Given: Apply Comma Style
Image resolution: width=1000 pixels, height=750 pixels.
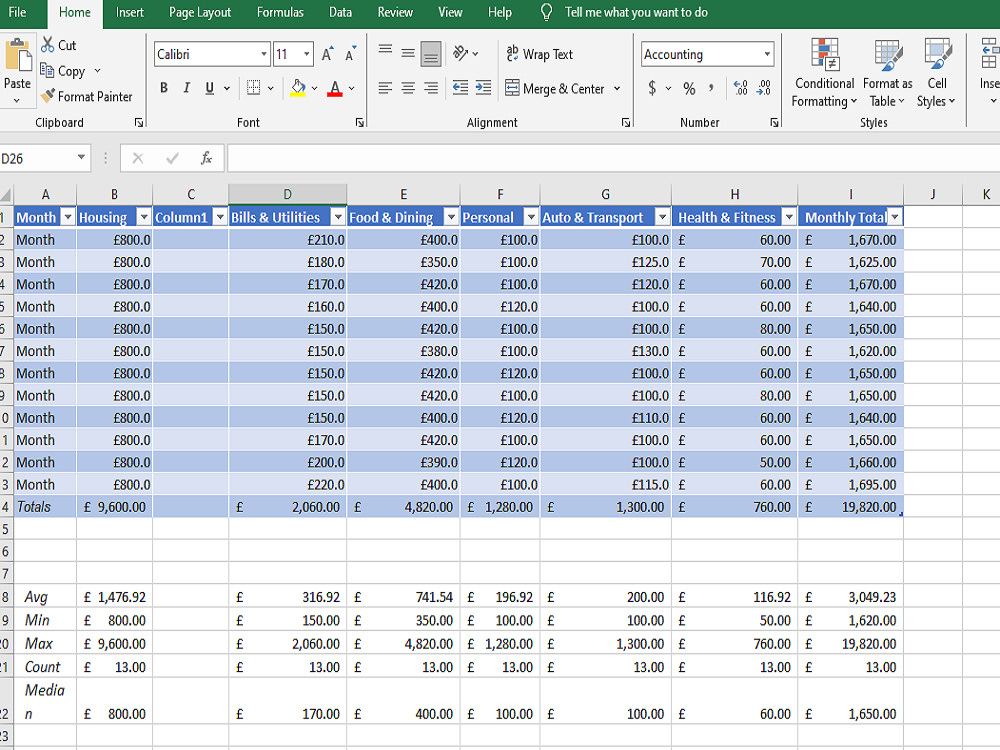Looking at the screenshot, I should tap(711, 88).
